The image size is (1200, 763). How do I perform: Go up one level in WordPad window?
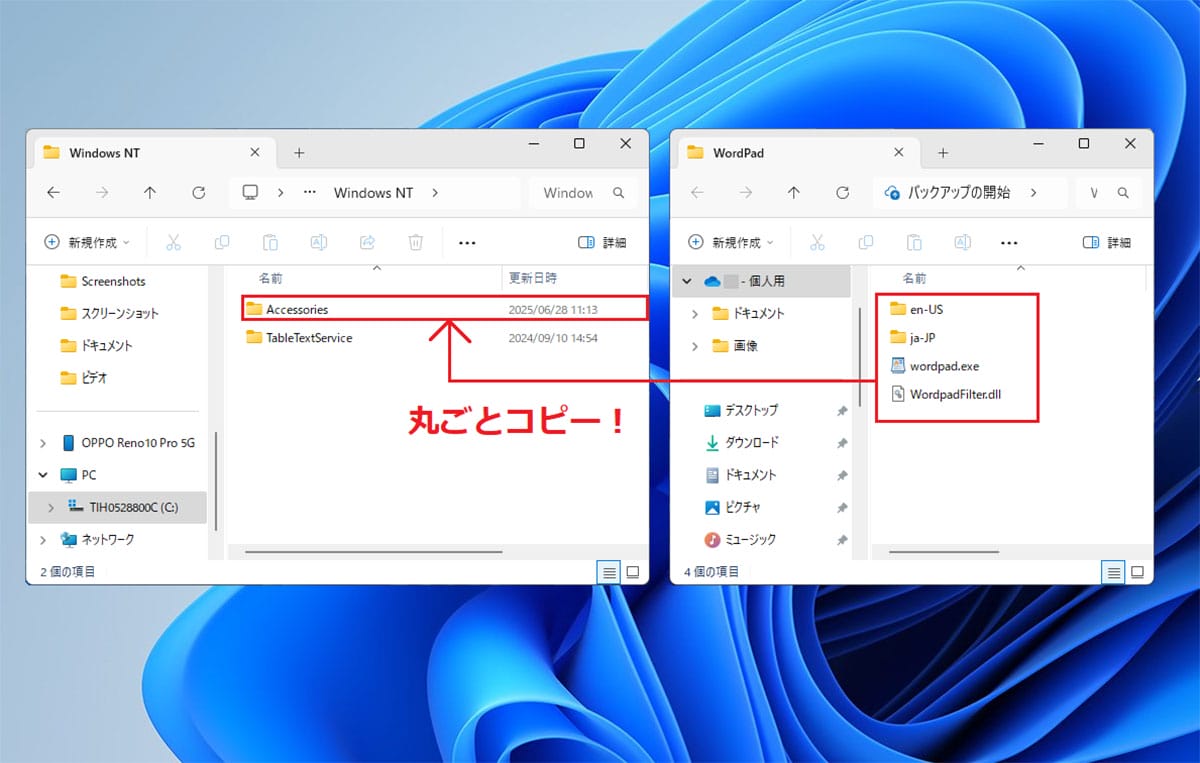pyautogui.click(x=794, y=193)
